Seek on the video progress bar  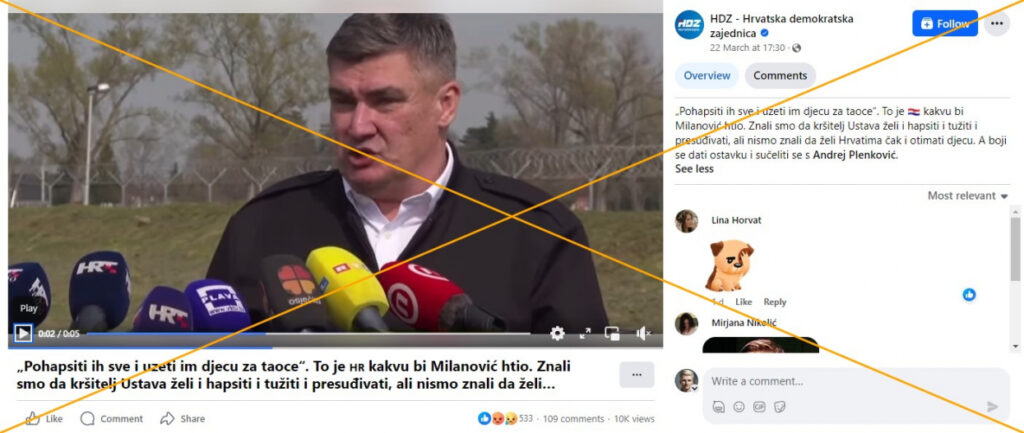click(308, 334)
